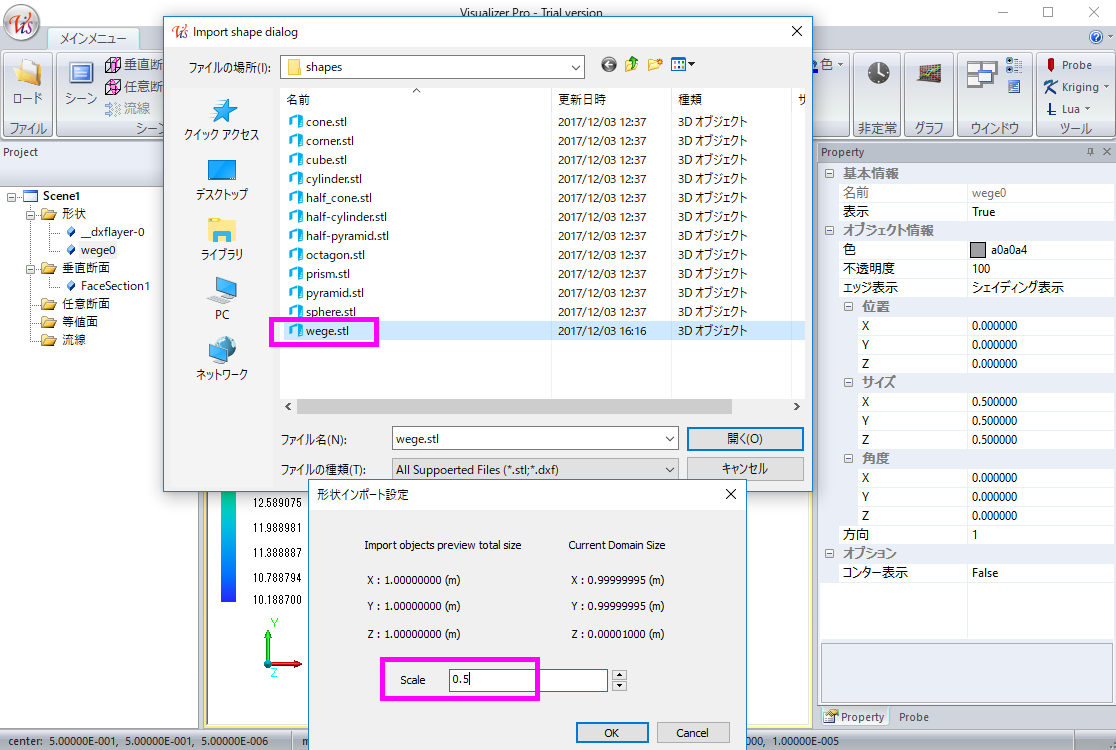Select the メインメニュー ribbon tab
This screenshot has width=1116, height=750.
coord(93,38)
